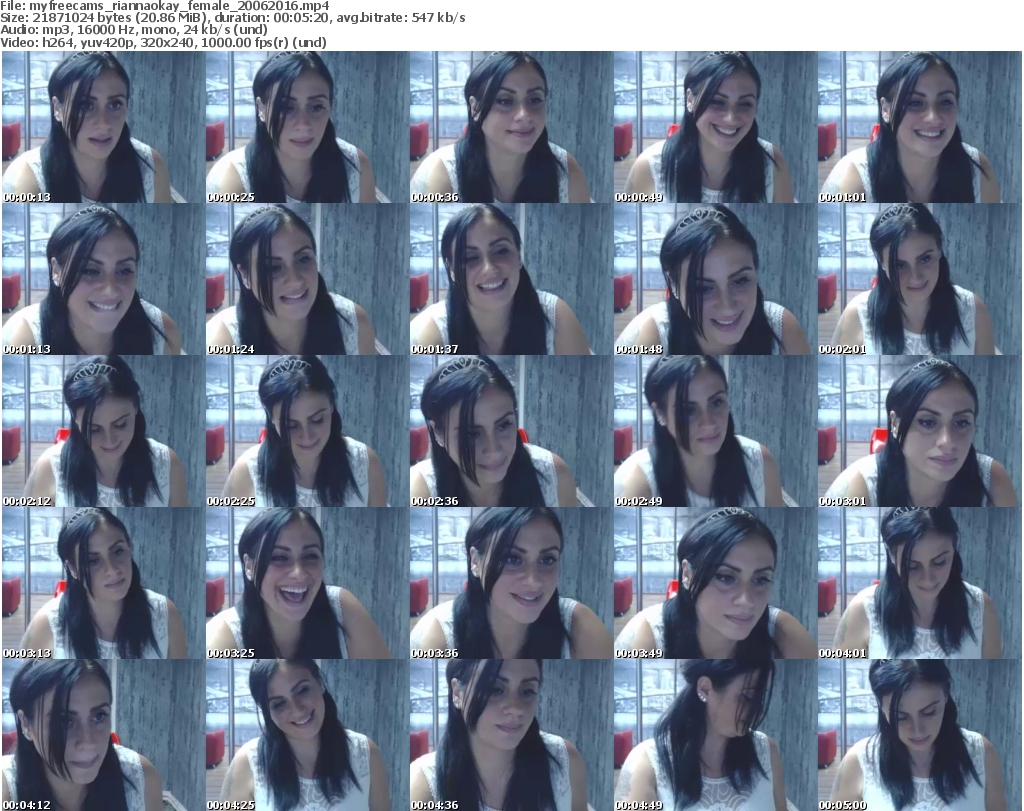Select the thumbnail timestamped 00:00:49

point(716,127)
